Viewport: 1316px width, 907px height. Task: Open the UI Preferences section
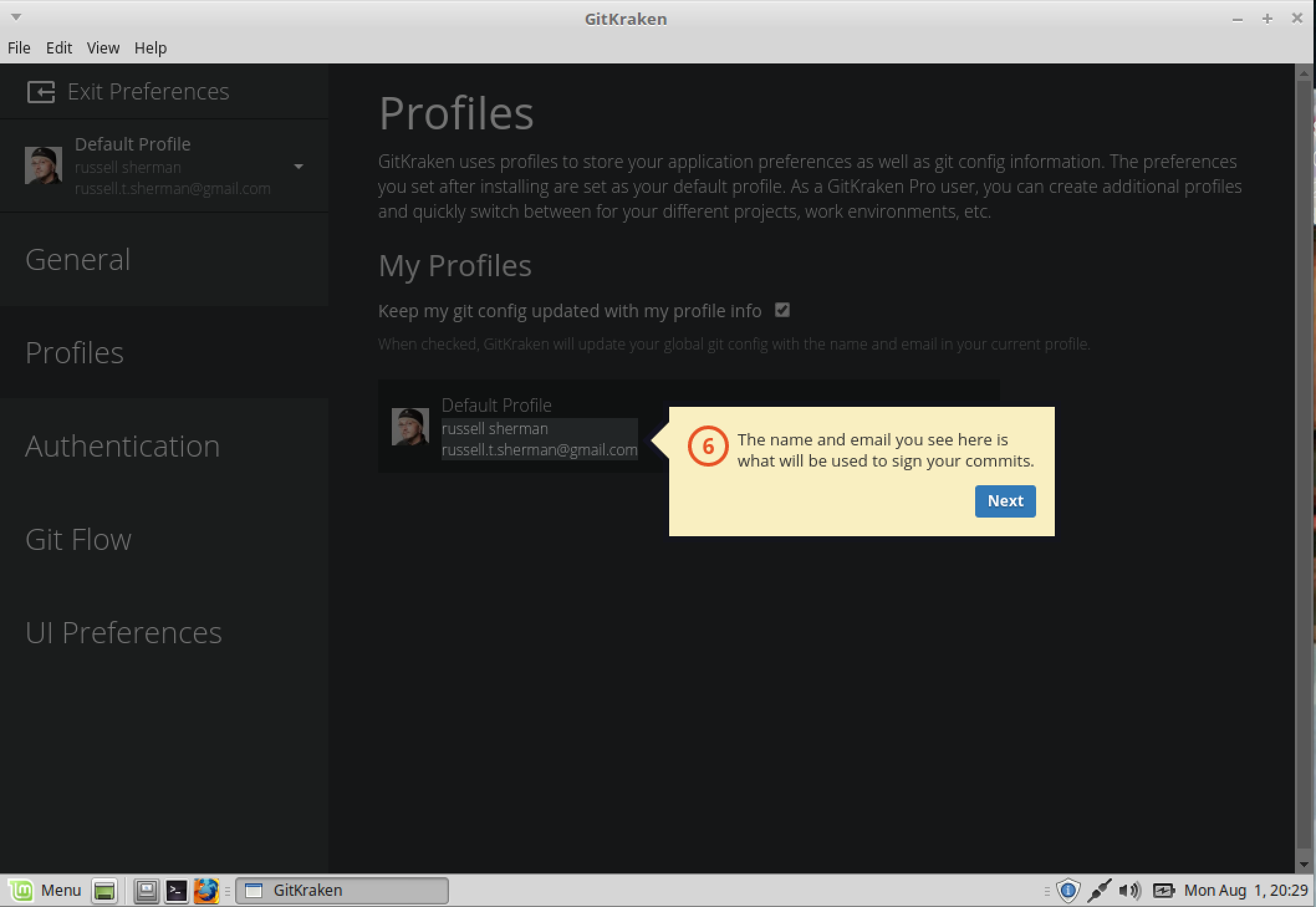pyautogui.click(x=164, y=633)
